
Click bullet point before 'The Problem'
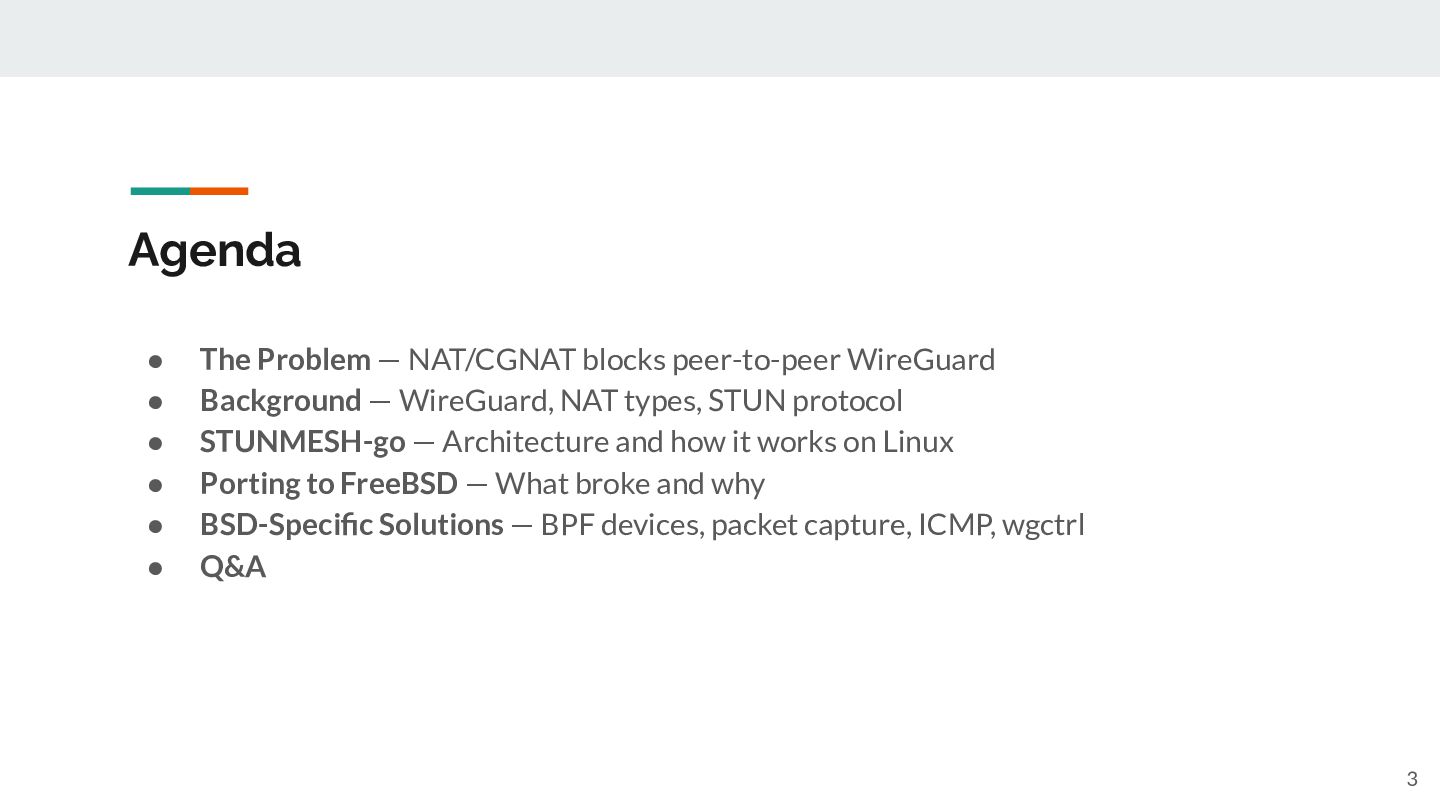[156, 360]
